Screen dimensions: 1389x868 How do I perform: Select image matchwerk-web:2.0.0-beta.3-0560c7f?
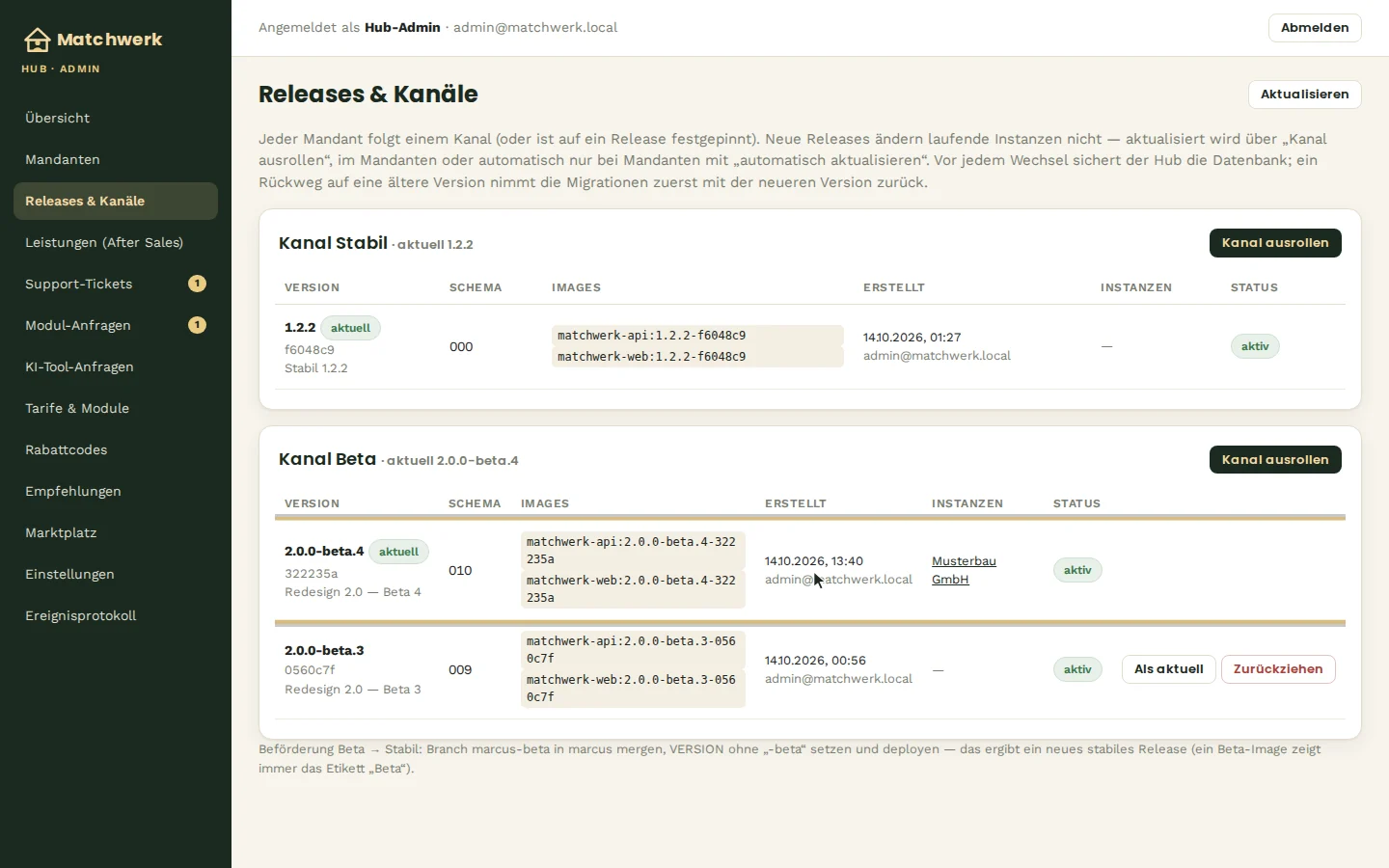(633, 689)
